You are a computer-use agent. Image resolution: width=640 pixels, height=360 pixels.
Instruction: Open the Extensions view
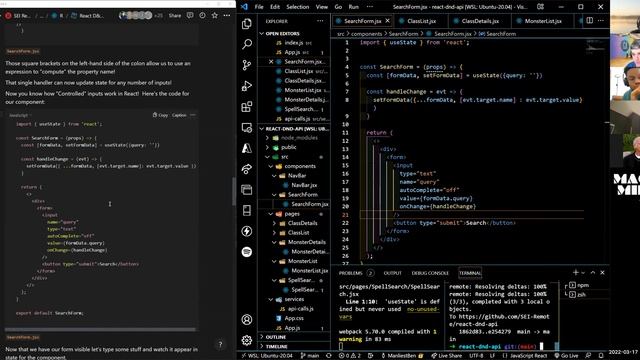[x=247, y=107]
